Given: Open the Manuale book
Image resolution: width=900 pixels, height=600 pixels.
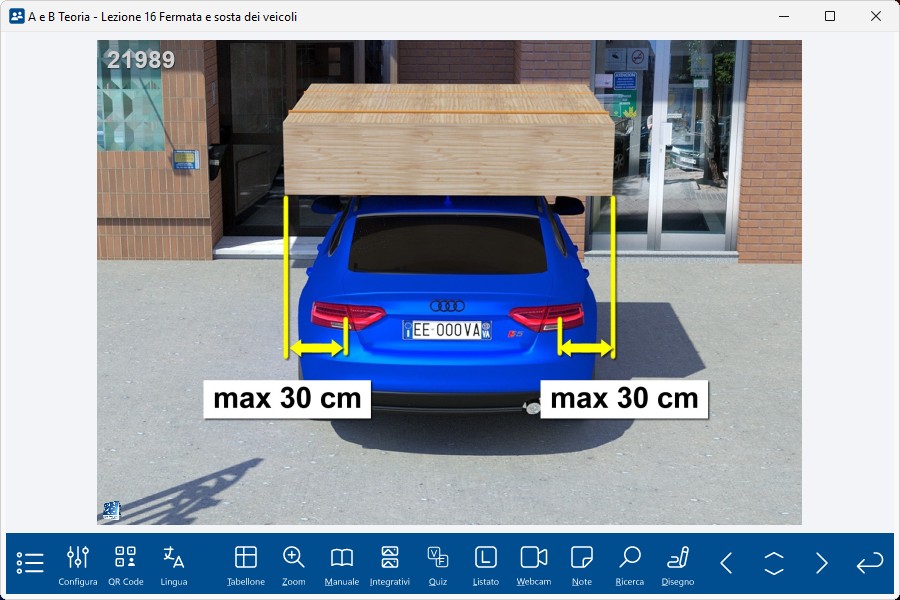Looking at the screenshot, I should click(342, 564).
